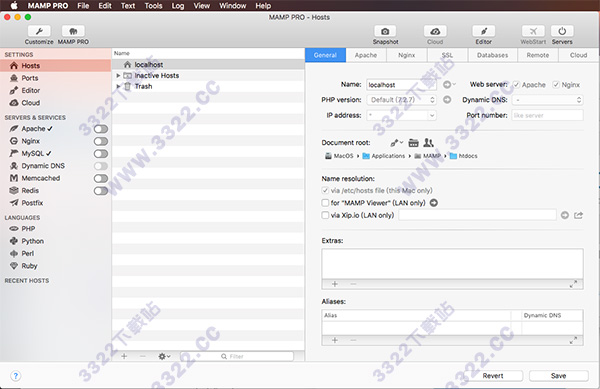This screenshot has width=600, height=389.
Task: Open WebStart toolbar icon
Action: pos(533,31)
